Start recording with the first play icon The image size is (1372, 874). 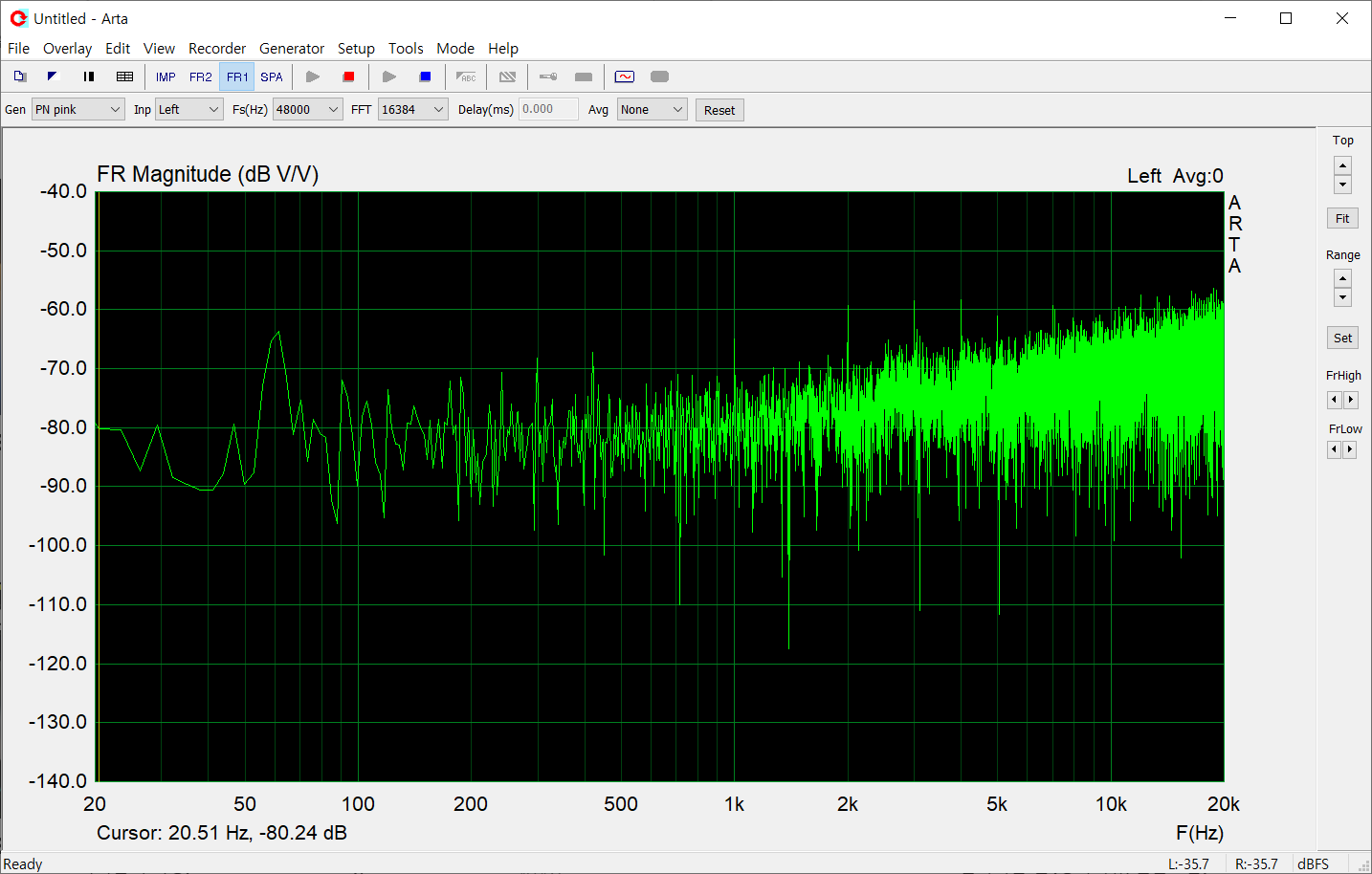pos(313,76)
